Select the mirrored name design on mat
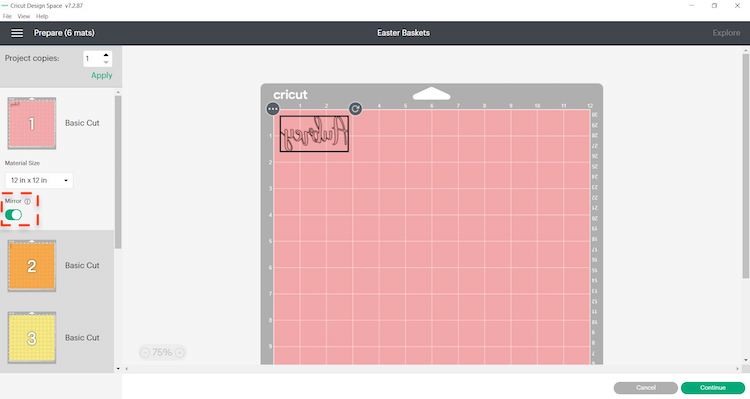This screenshot has width=750, height=399. 314,133
